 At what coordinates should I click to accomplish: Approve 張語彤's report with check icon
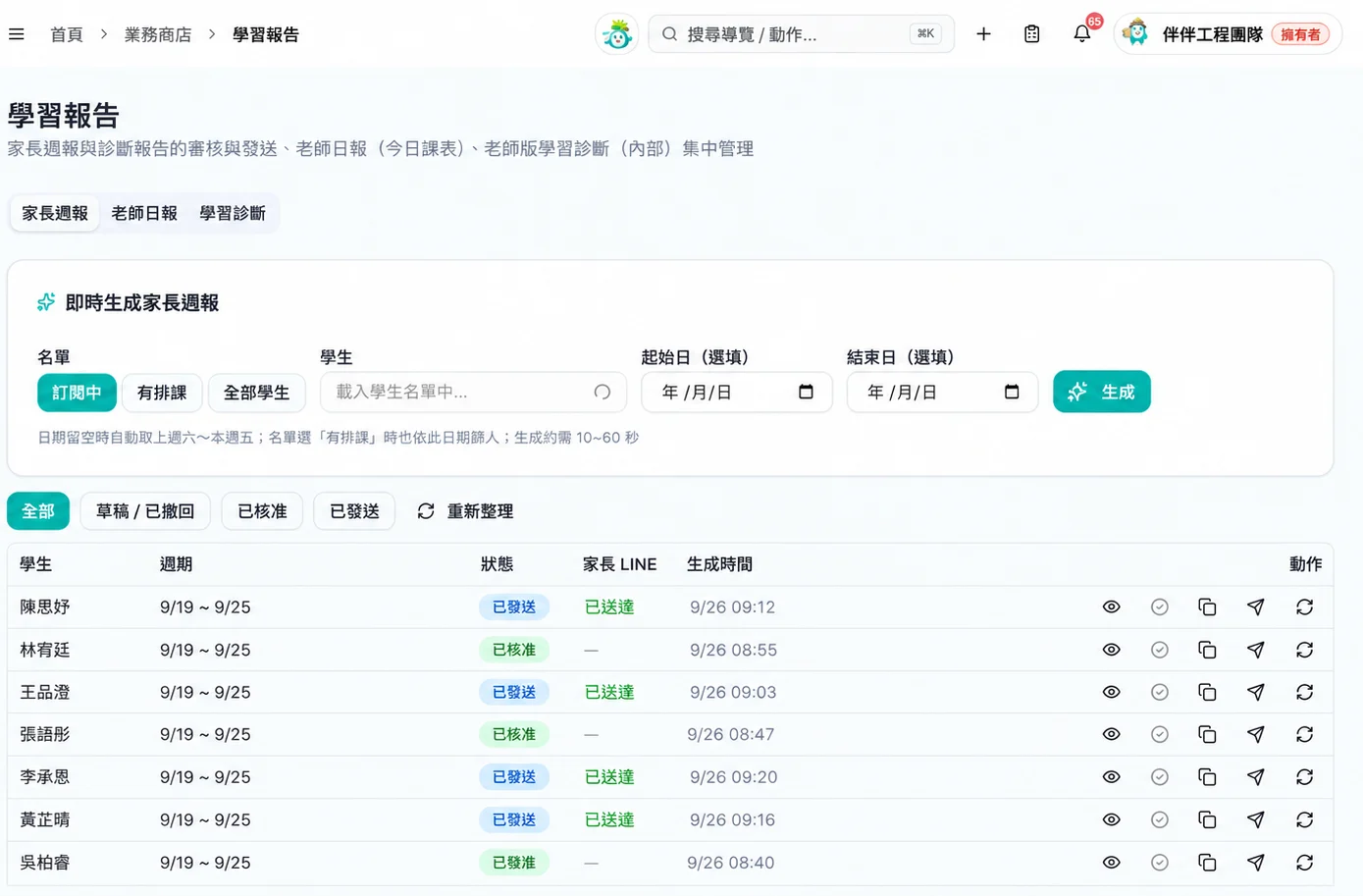(x=1159, y=735)
